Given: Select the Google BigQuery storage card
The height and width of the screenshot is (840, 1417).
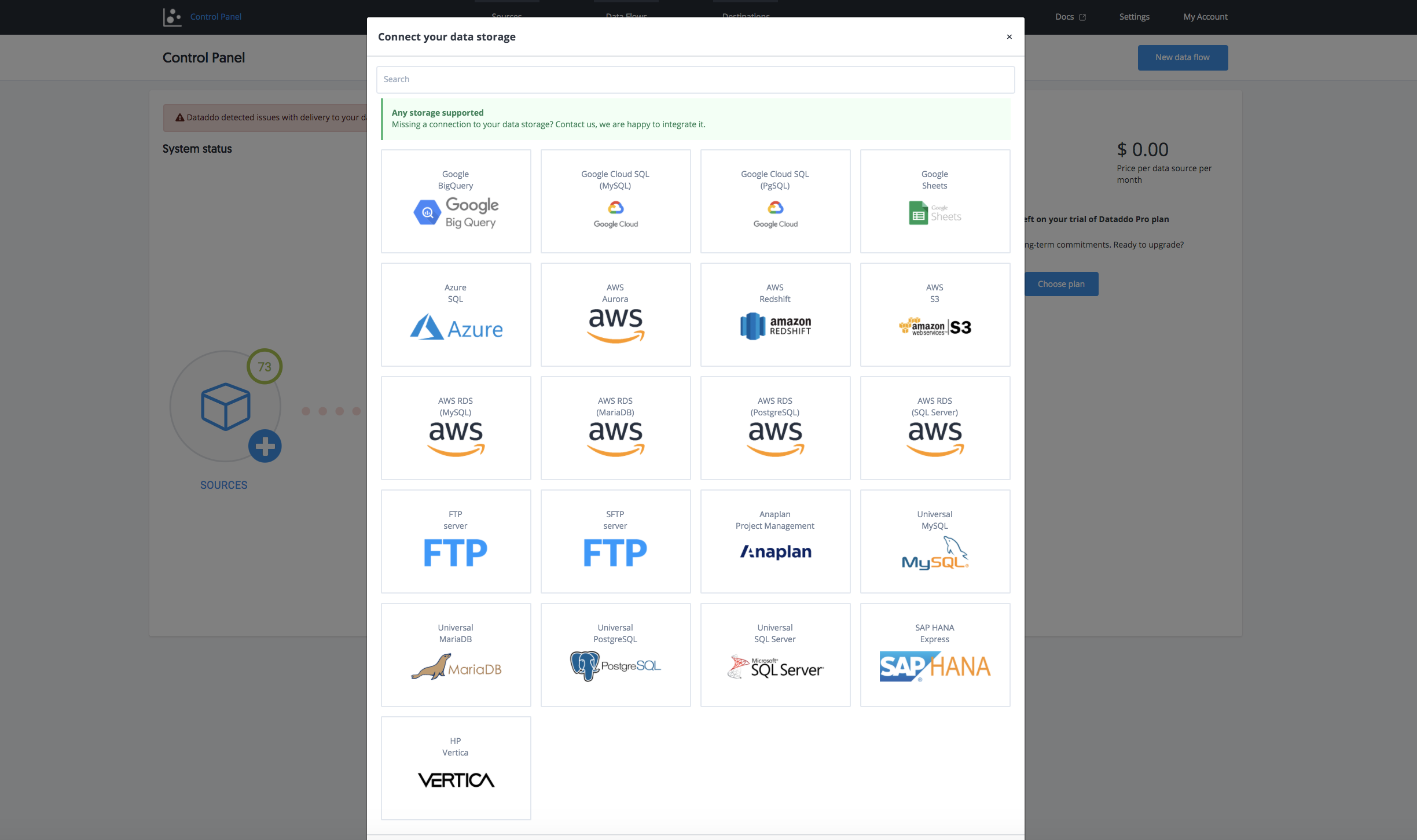Looking at the screenshot, I should coord(456,201).
